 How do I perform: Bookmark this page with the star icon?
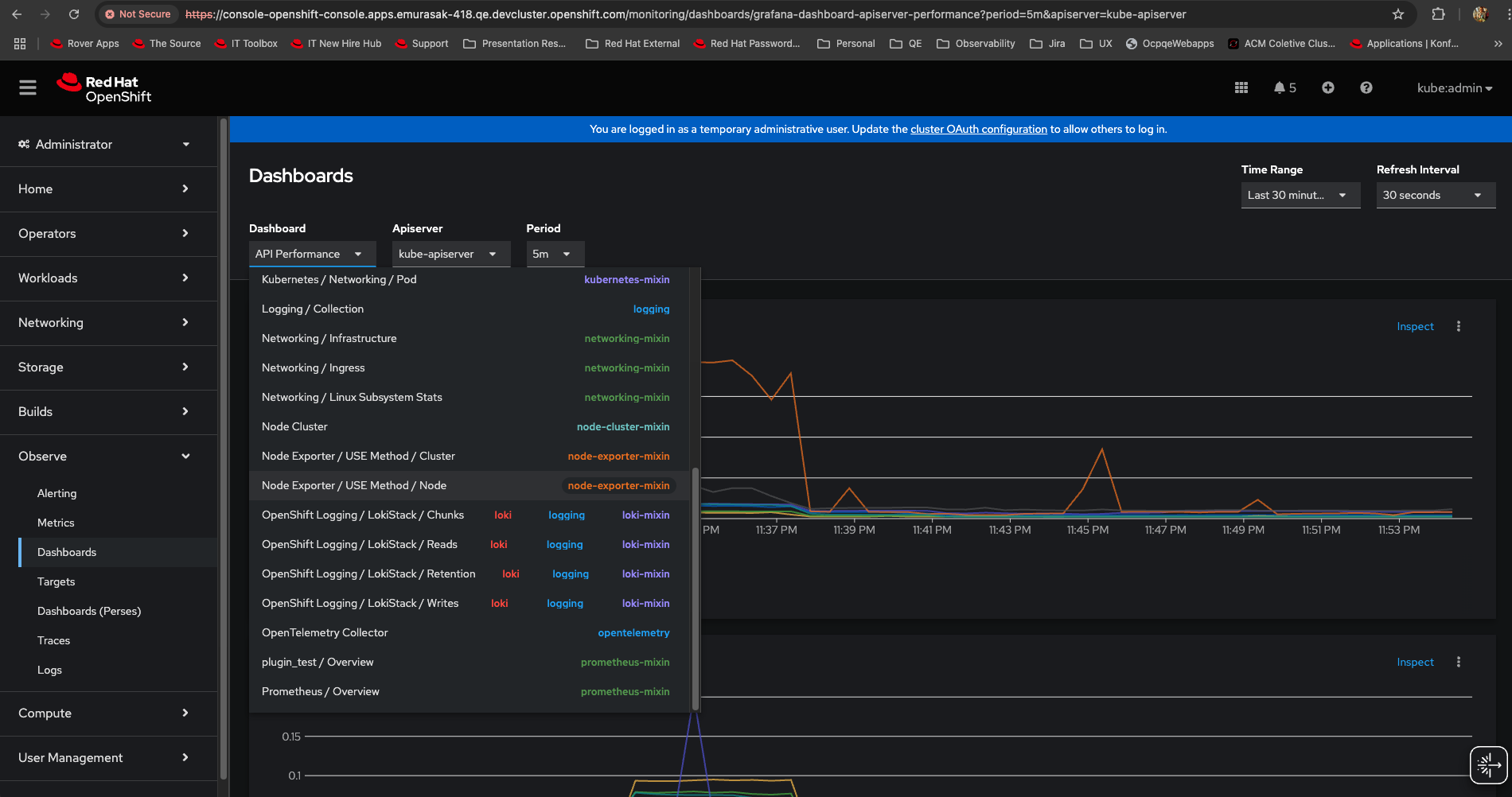[1398, 14]
